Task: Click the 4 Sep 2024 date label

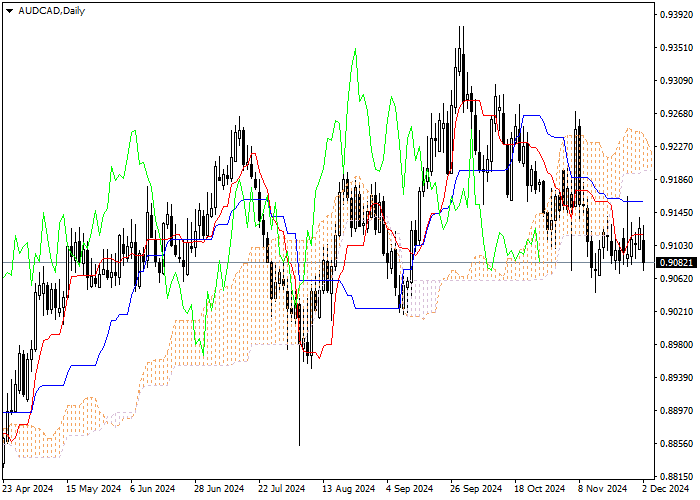Action: (410, 489)
